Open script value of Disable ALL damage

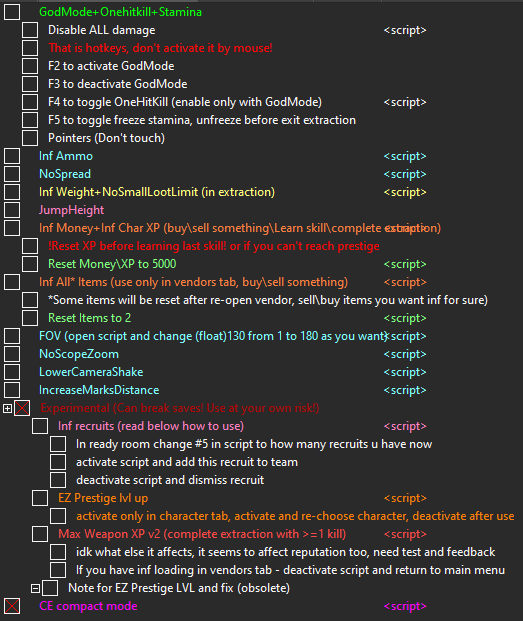[x=405, y=30]
